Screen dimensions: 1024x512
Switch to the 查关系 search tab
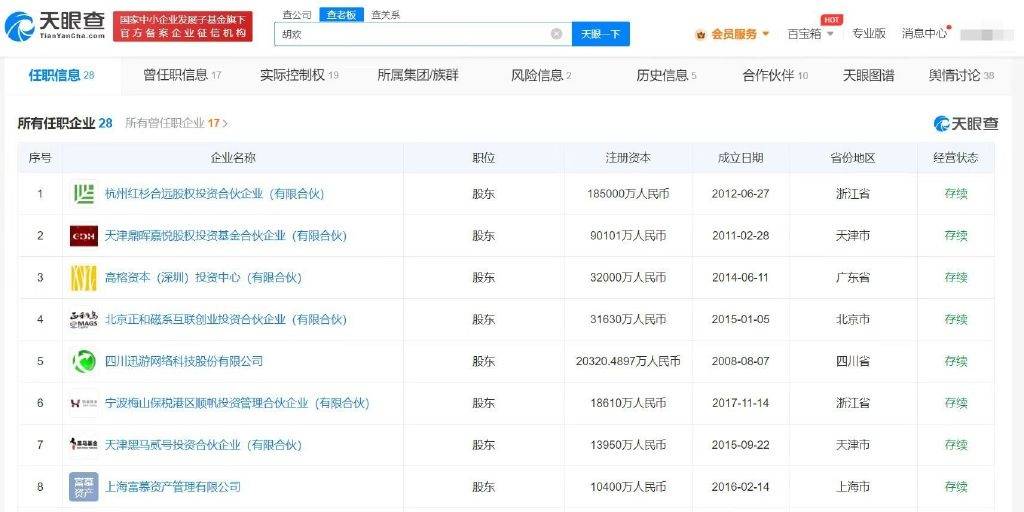(385, 14)
